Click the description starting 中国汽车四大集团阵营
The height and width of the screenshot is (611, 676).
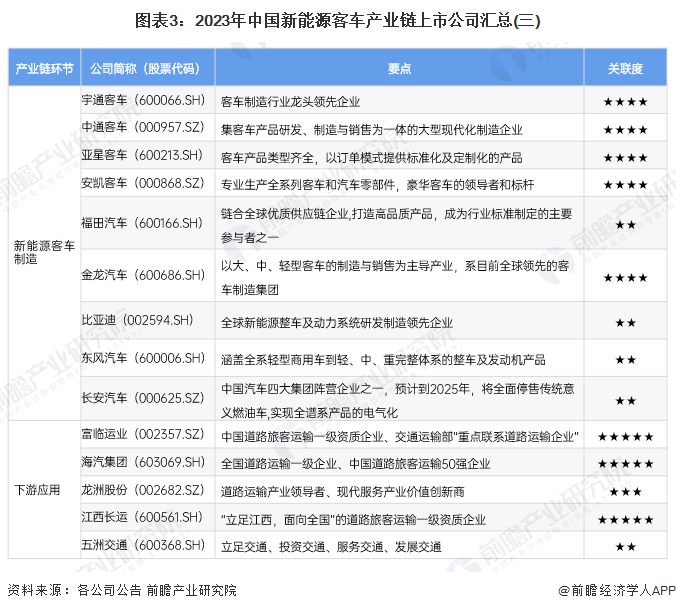coord(398,401)
